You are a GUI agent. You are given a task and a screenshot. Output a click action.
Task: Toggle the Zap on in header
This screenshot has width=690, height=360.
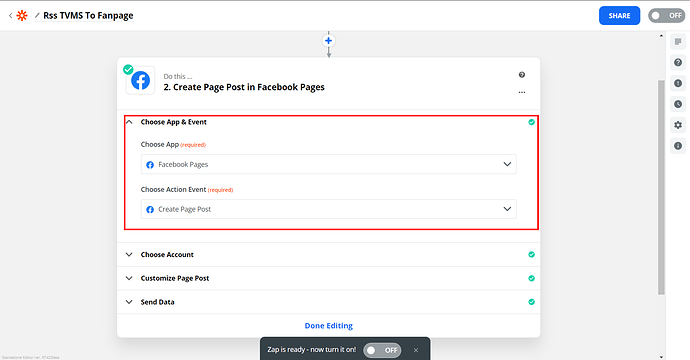pyautogui.click(x=666, y=16)
